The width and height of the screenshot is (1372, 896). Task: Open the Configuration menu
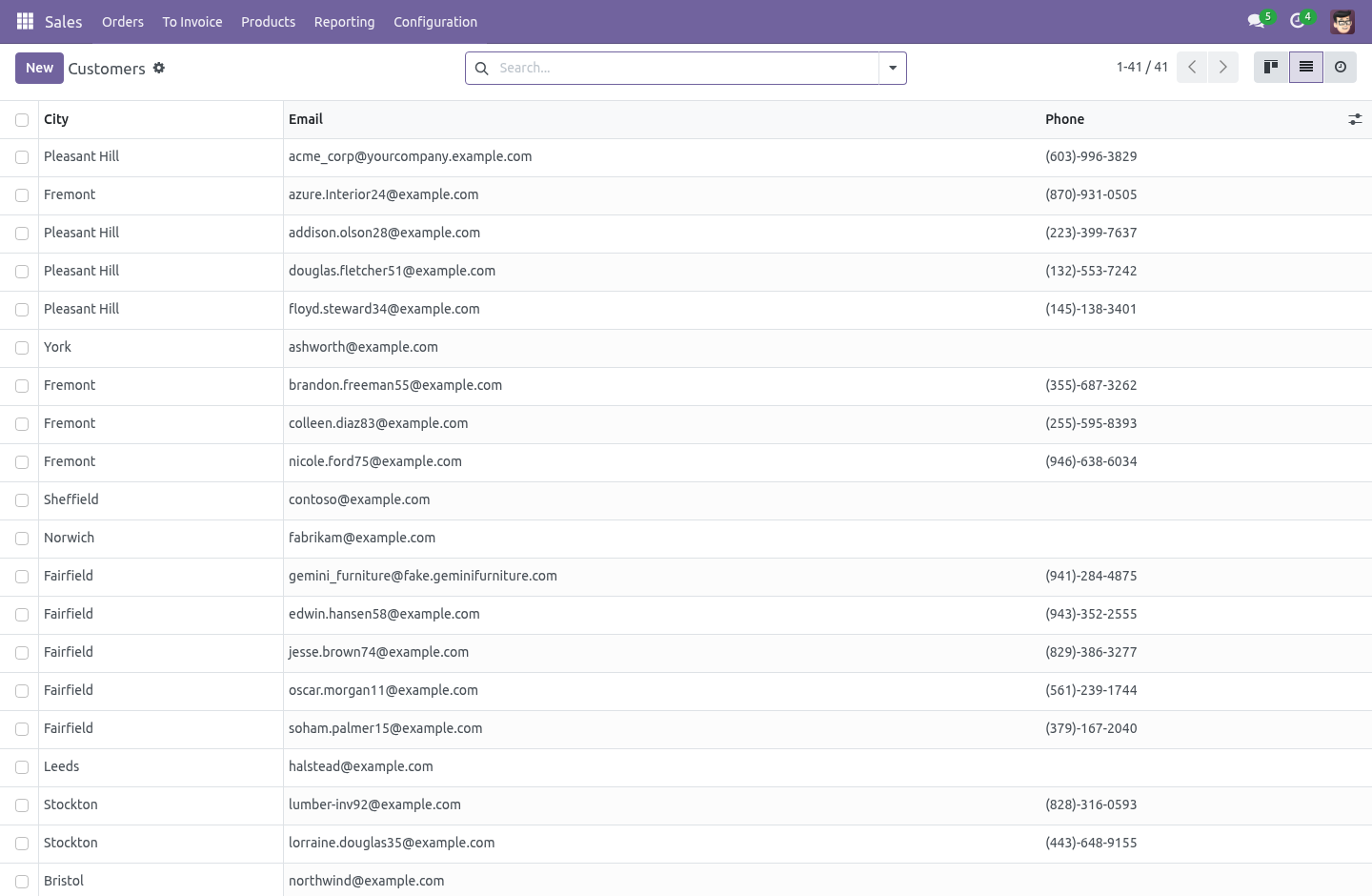435,21
